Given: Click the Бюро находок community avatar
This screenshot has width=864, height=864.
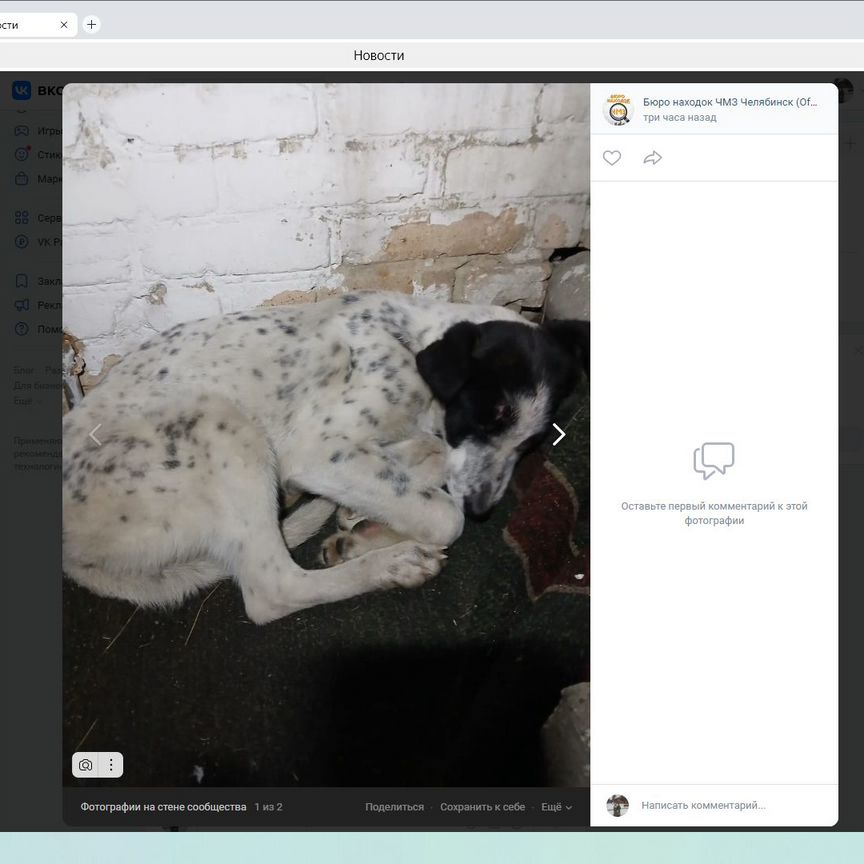Looking at the screenshot, I should [618, 109].
